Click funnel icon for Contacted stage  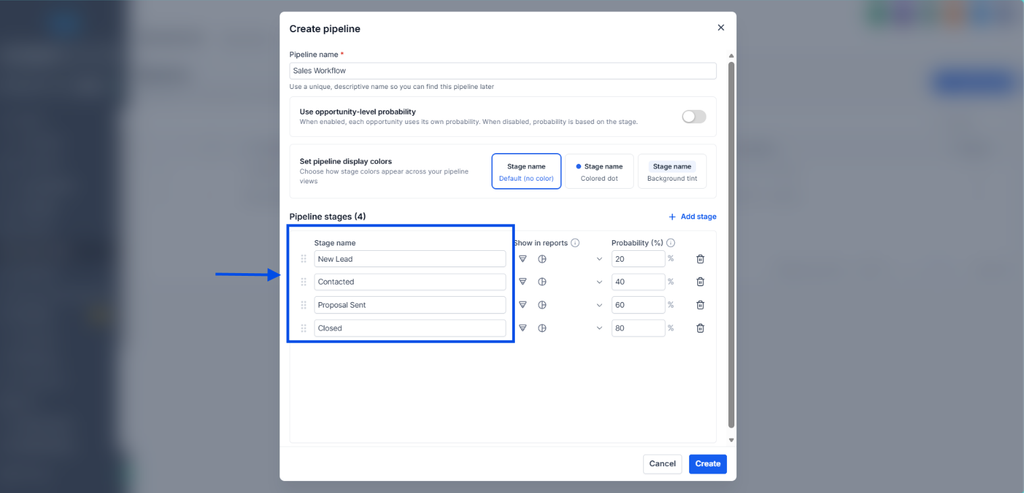pos(522,281)
